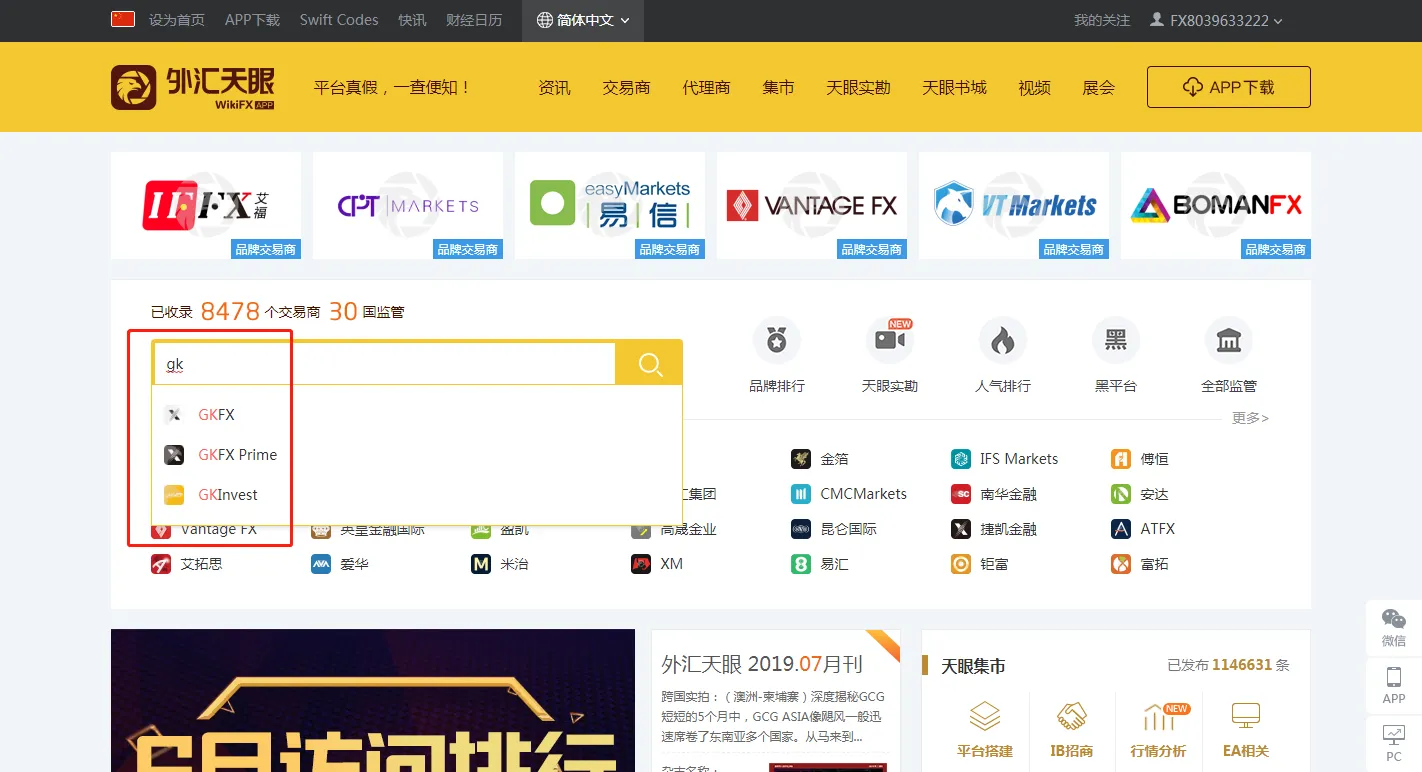Screen dimensions: 1422x772
Task: Click the XM broker logo
Action: click(x=641, y=564)
